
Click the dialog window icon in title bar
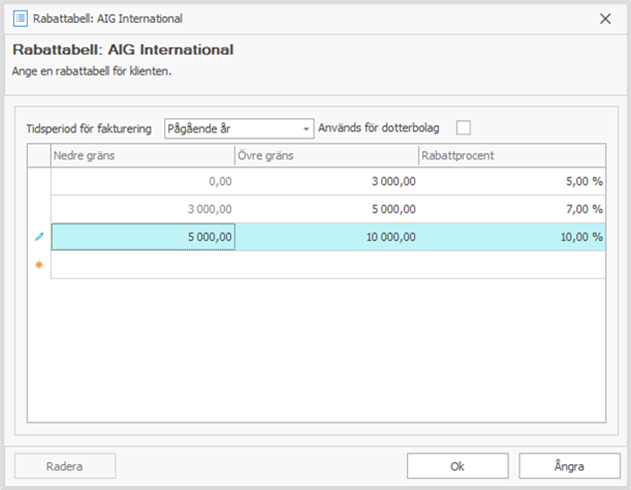point(21,18)
